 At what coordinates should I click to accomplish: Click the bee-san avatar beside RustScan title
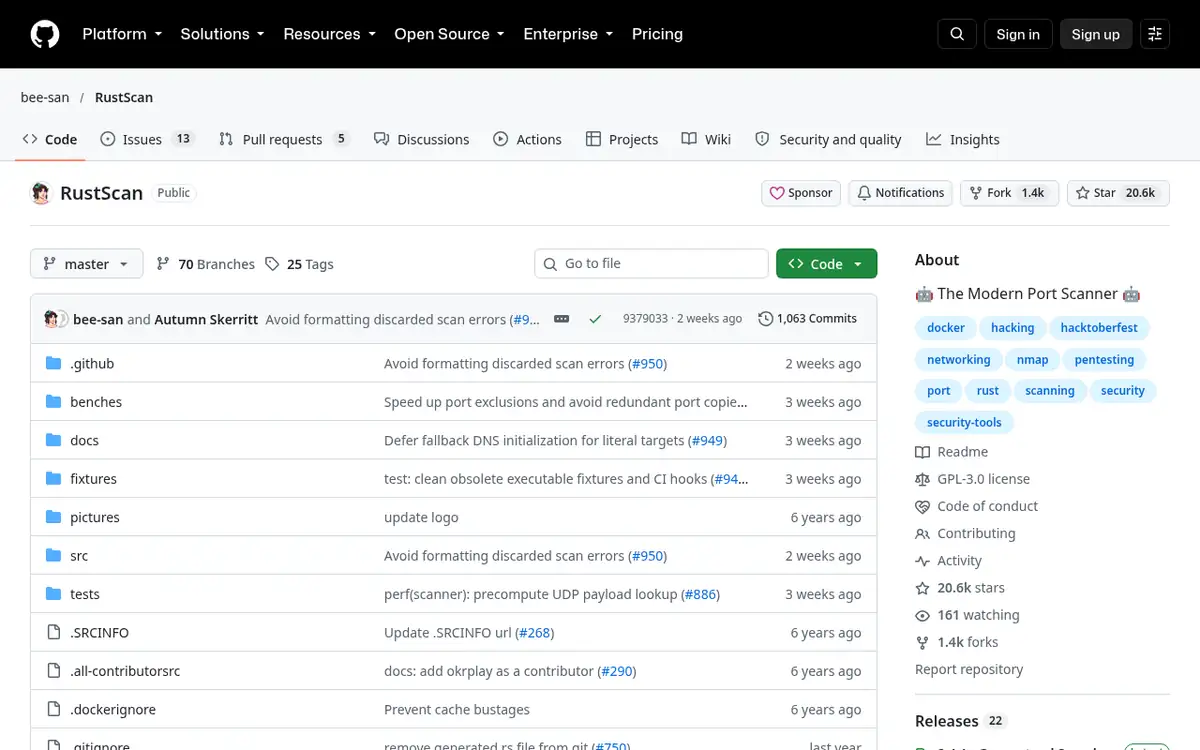(x=41, y=193)
